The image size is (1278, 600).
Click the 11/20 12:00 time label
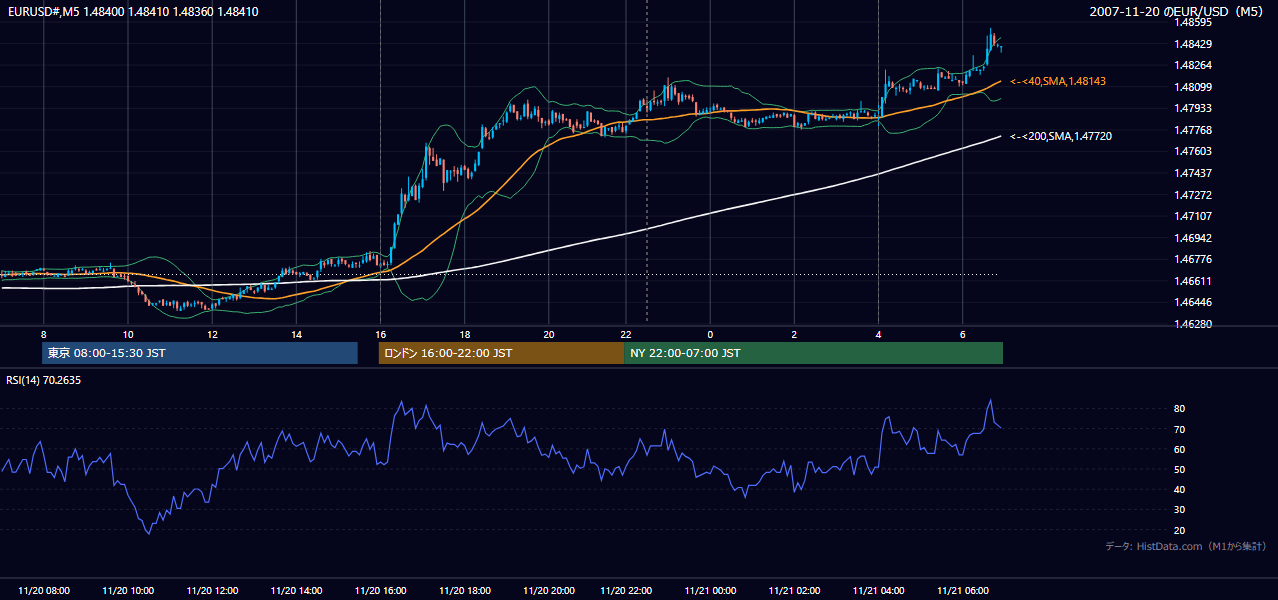tap(212, 591)
